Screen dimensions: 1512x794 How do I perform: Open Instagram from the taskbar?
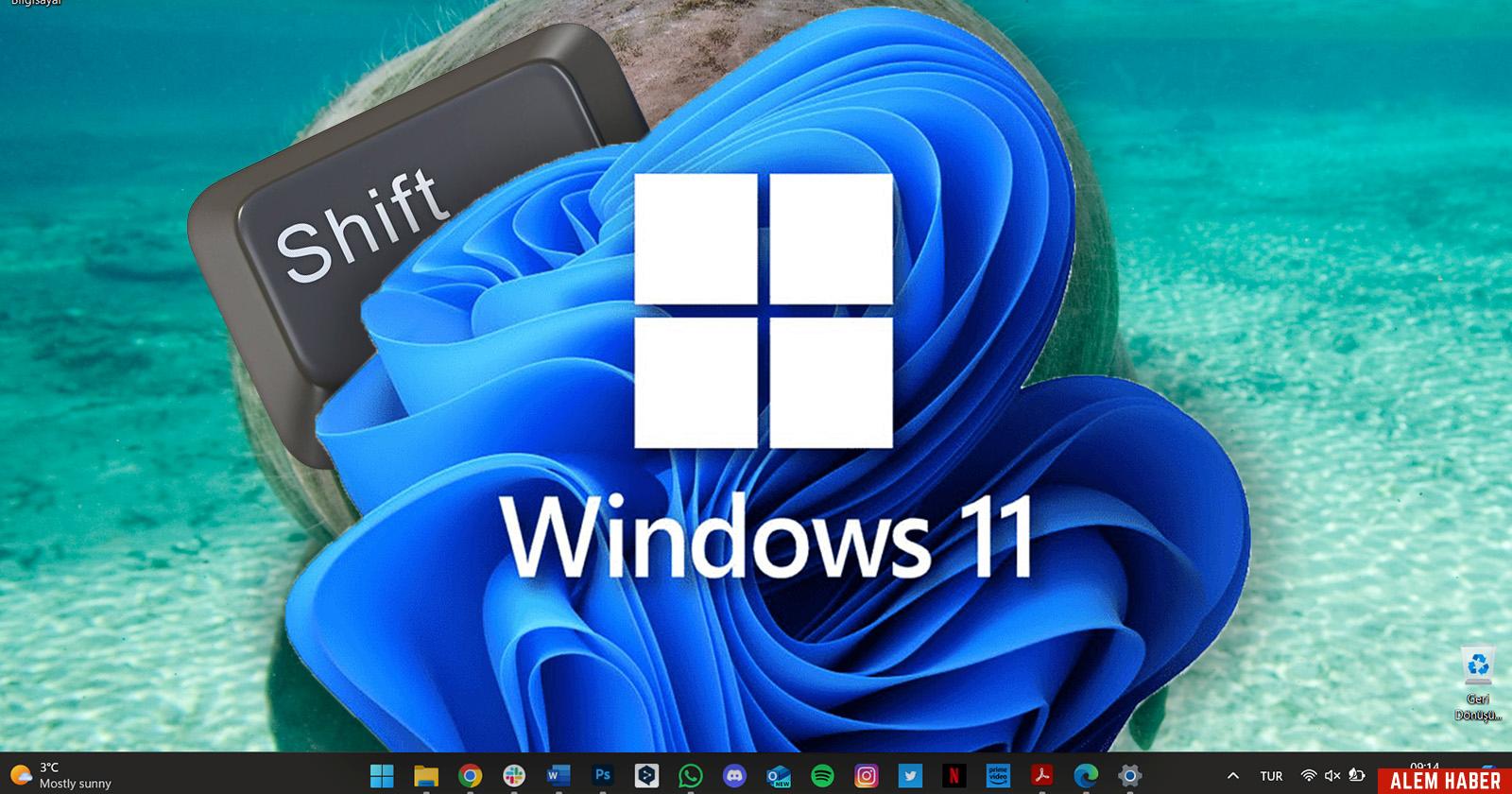coord(867,776)
